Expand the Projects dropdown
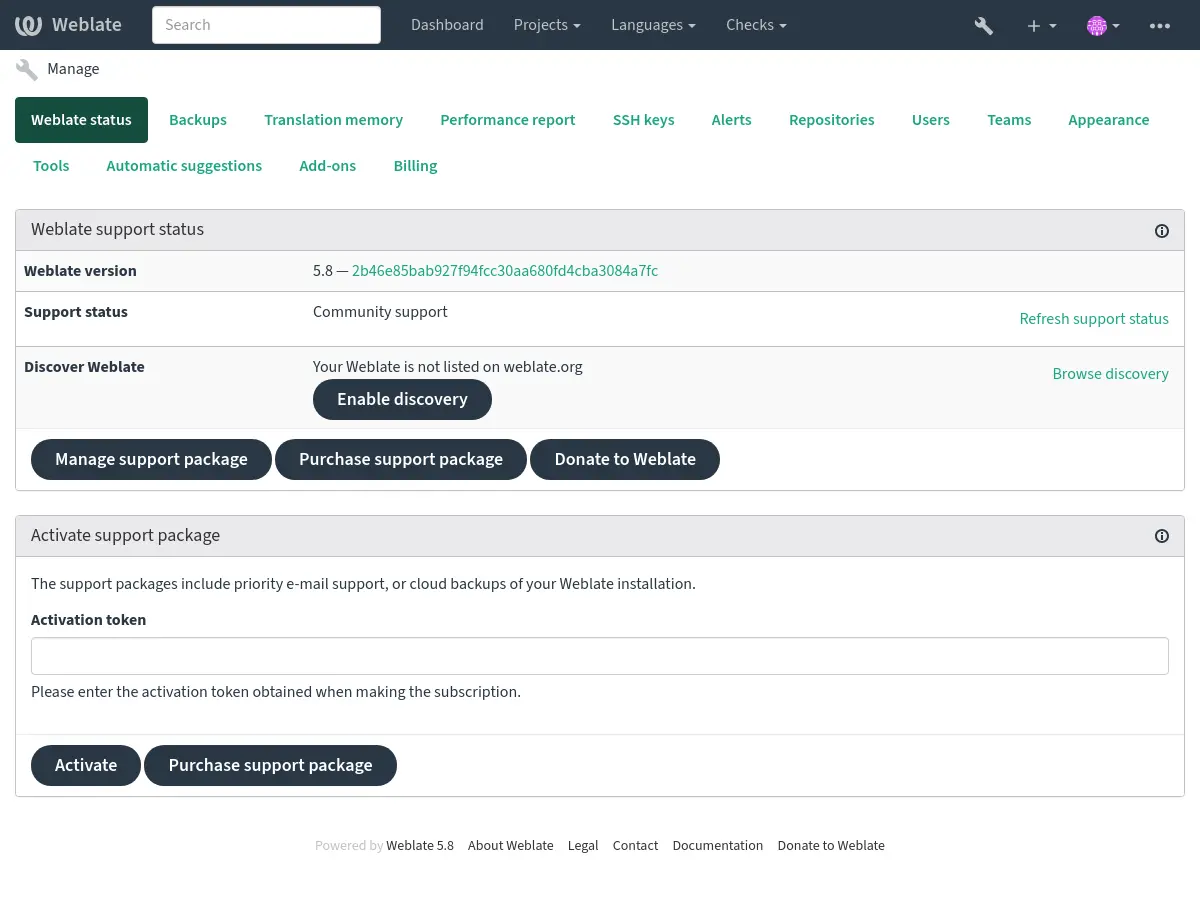 coord(547,25)
